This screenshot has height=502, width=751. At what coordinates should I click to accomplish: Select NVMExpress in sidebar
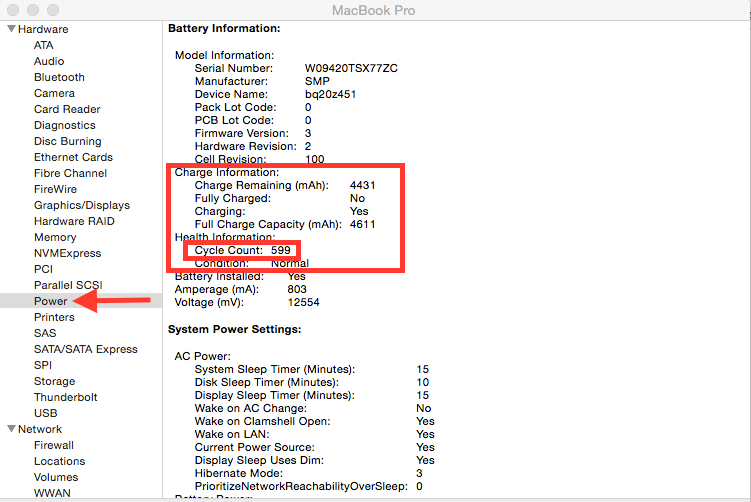click(68, 253)
